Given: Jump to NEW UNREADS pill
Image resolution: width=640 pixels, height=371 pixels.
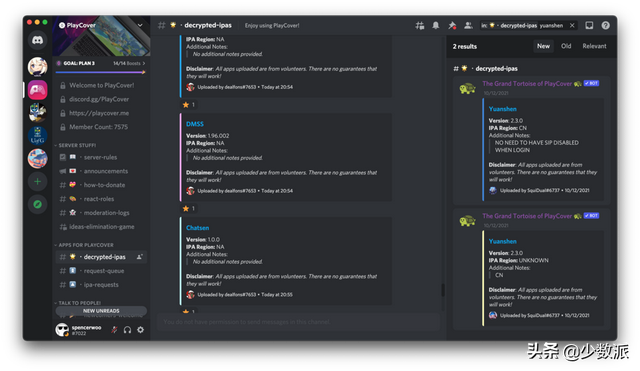Looking at the screenshot, I should (x=101, y=311).
